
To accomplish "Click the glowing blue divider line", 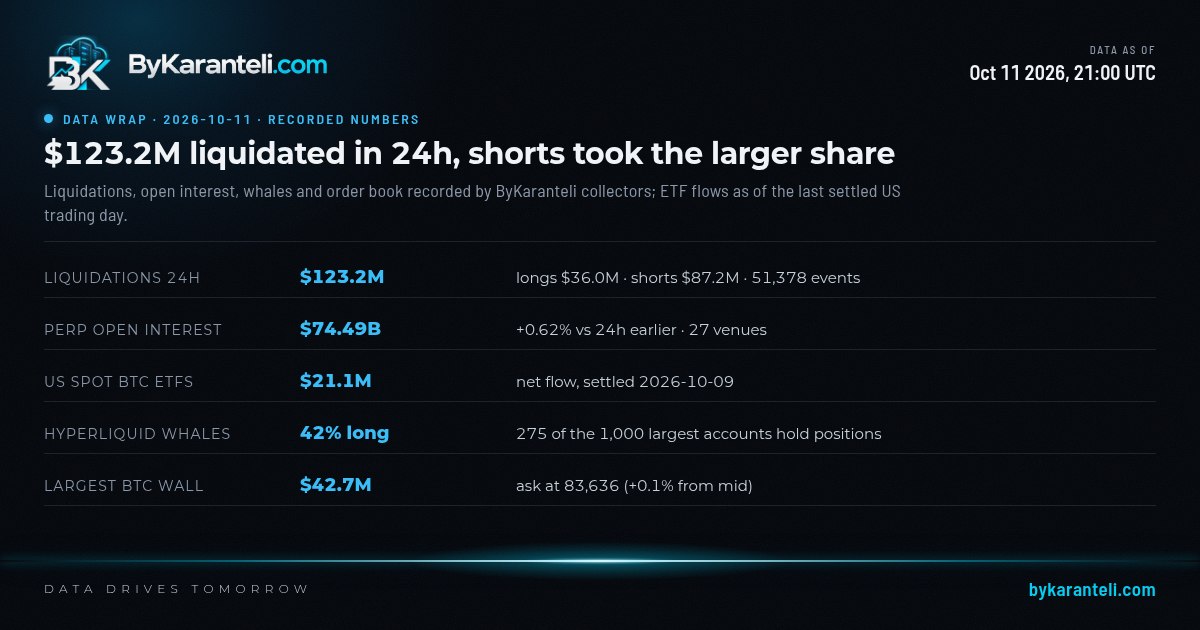I will coord(600,560).
